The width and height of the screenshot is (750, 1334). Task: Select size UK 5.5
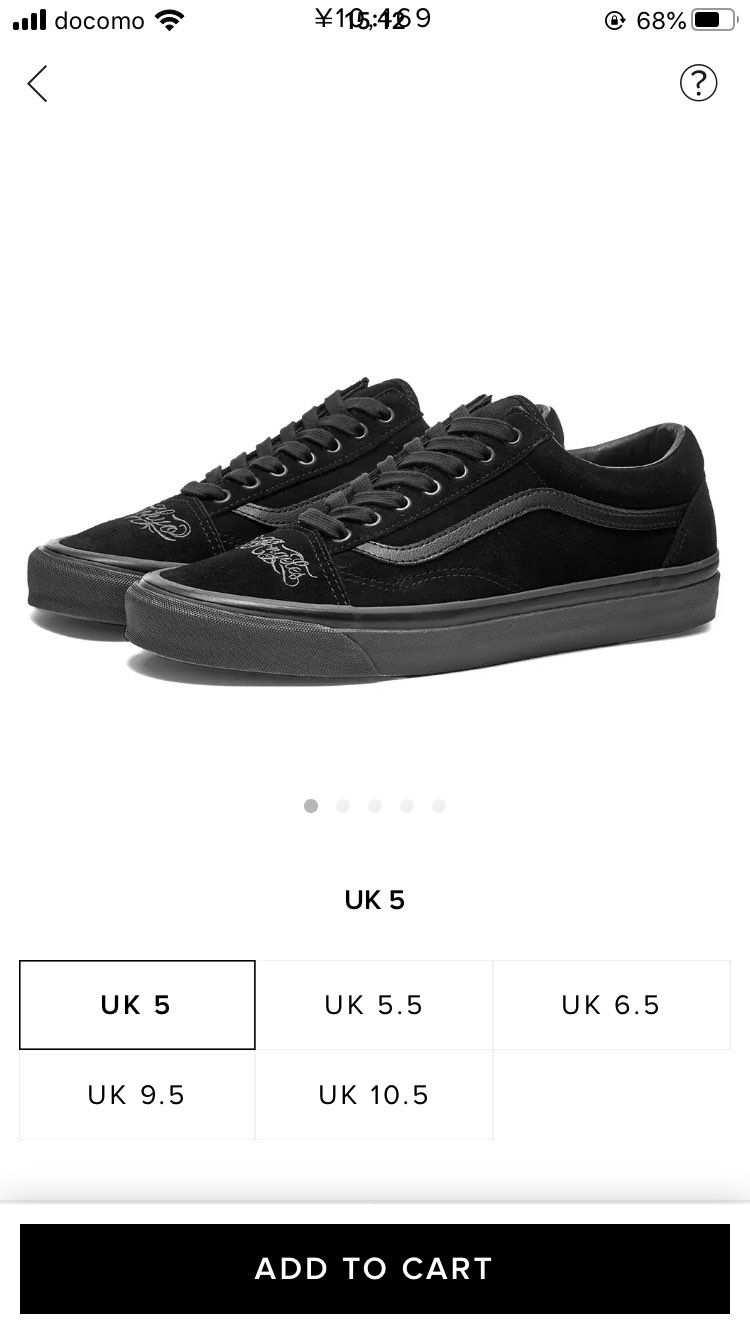click(374, 1005)
